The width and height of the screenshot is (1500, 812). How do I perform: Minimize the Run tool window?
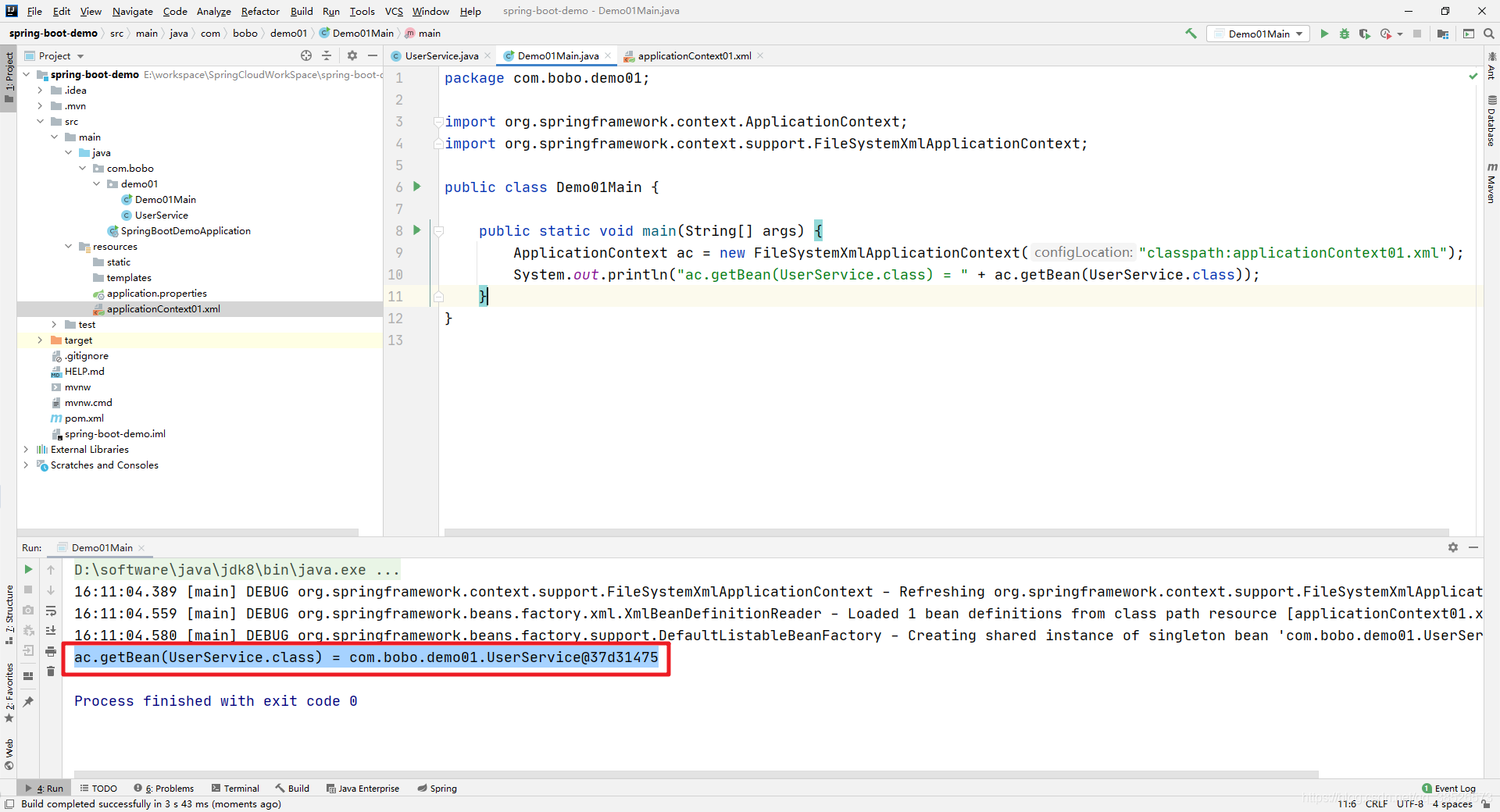coord(1473,547)
